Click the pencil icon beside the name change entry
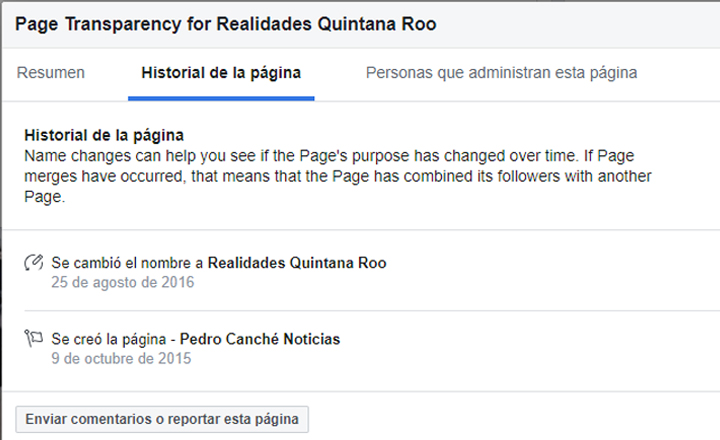 (x=34, y=263)
